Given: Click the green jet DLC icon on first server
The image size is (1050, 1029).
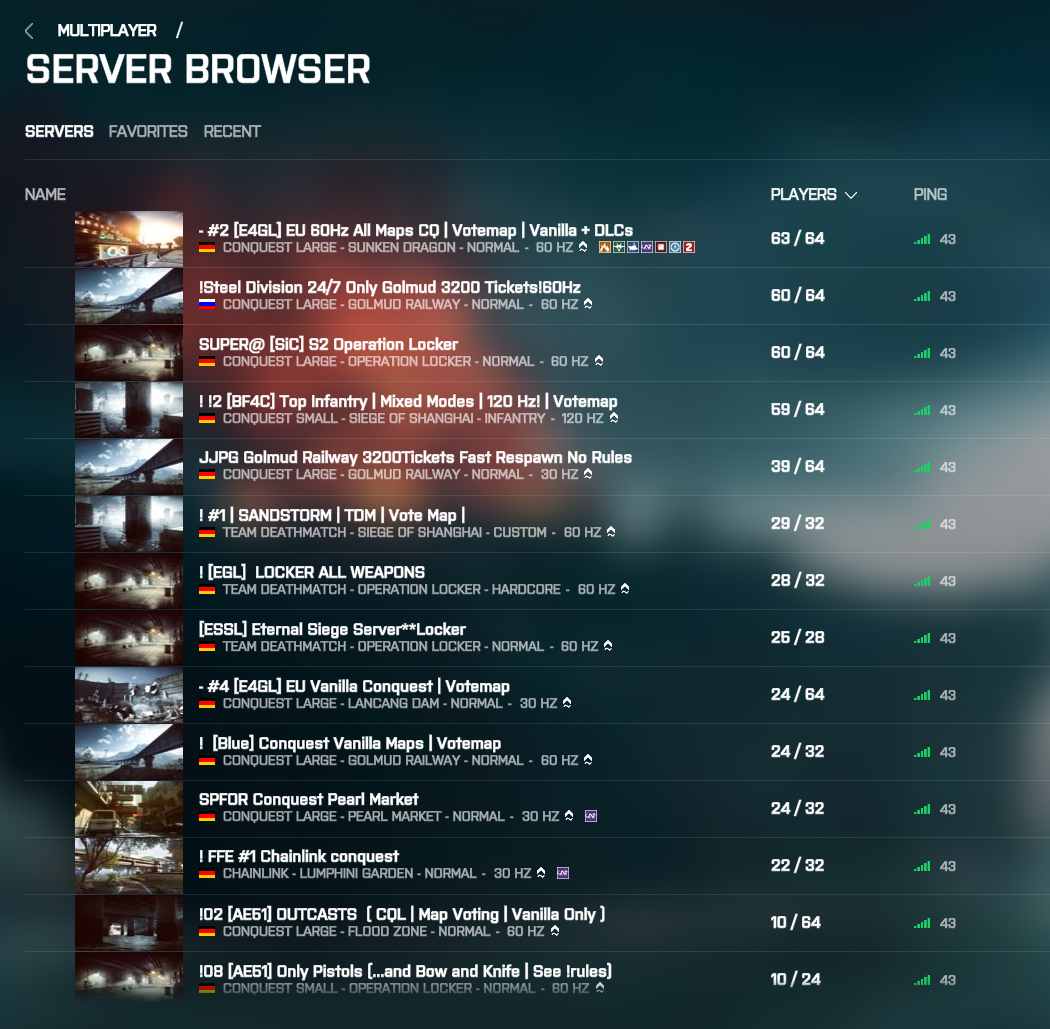Looking at the screenshot, I should (x=619, y=247).
